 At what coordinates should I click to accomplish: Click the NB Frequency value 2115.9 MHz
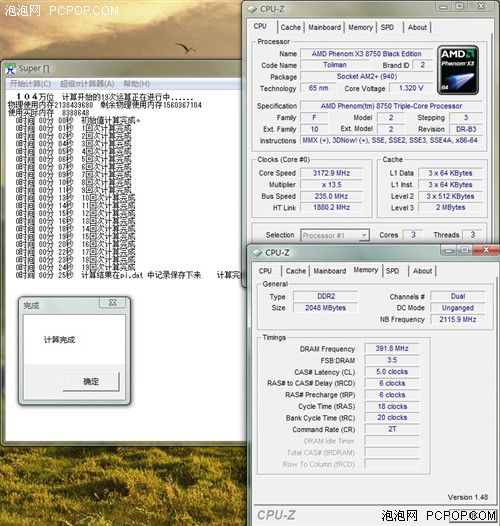[458, 319]
